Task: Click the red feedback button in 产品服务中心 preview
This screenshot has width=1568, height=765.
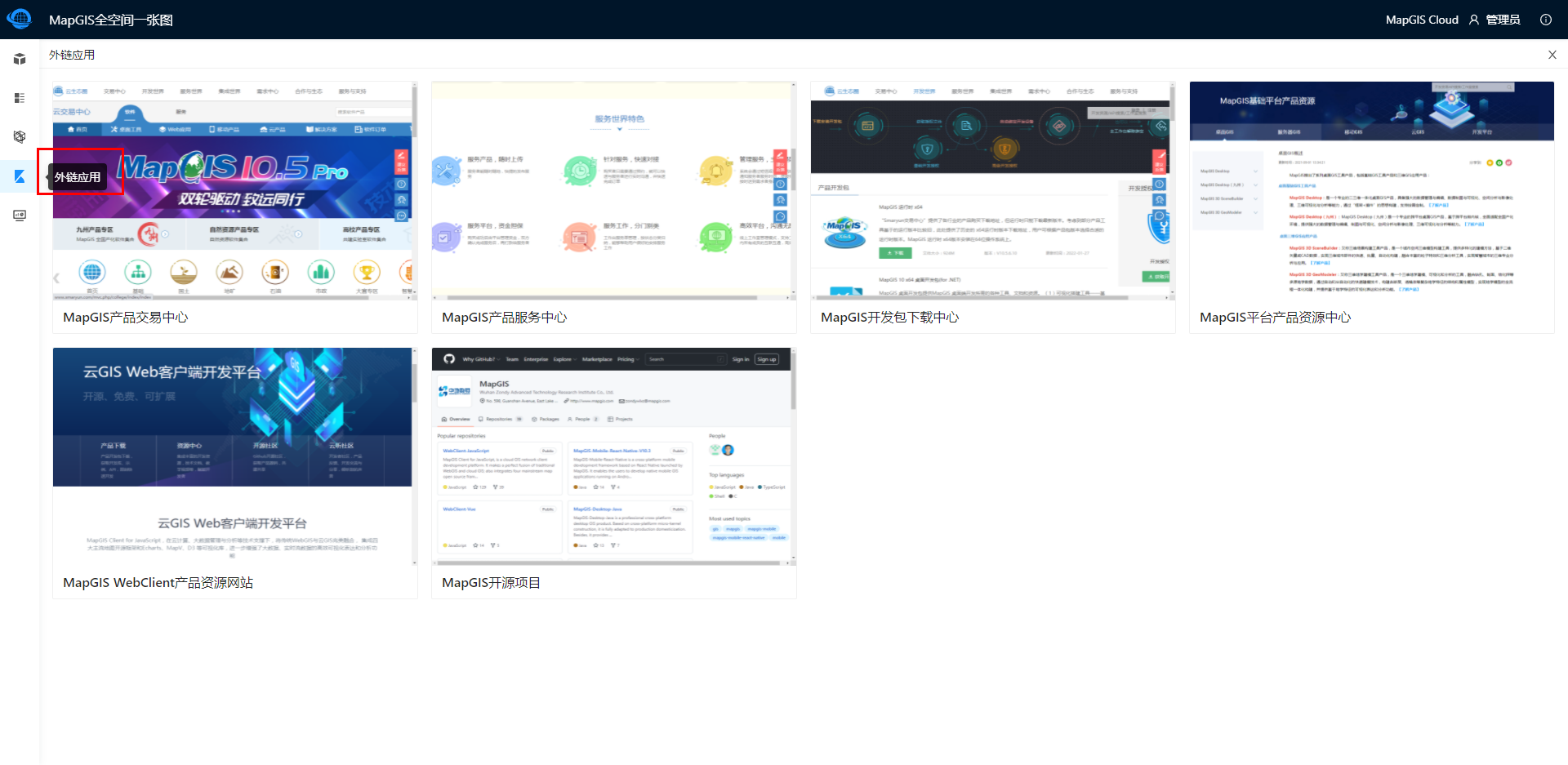Action: (780, 161)
